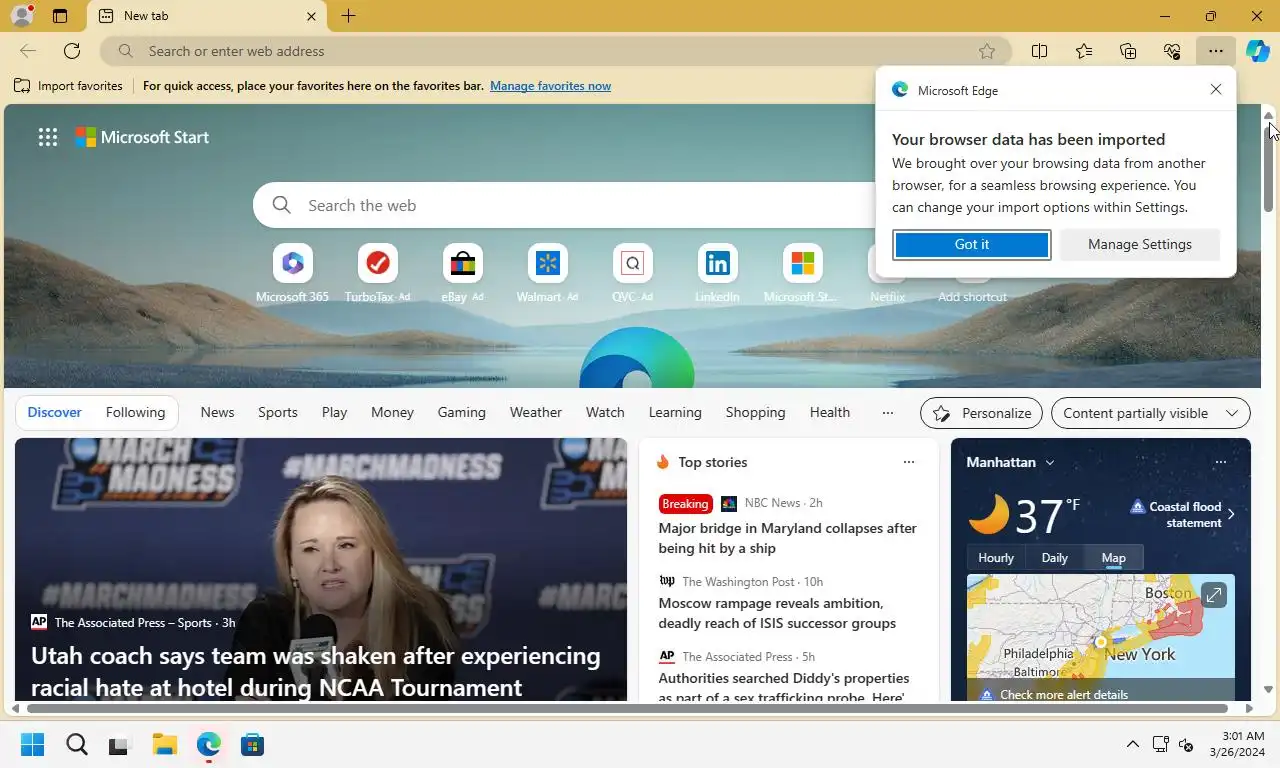Expand the weather map fullscreen icon
This screenshot has width=1280, height=768.
click(x=1213, y=595)
